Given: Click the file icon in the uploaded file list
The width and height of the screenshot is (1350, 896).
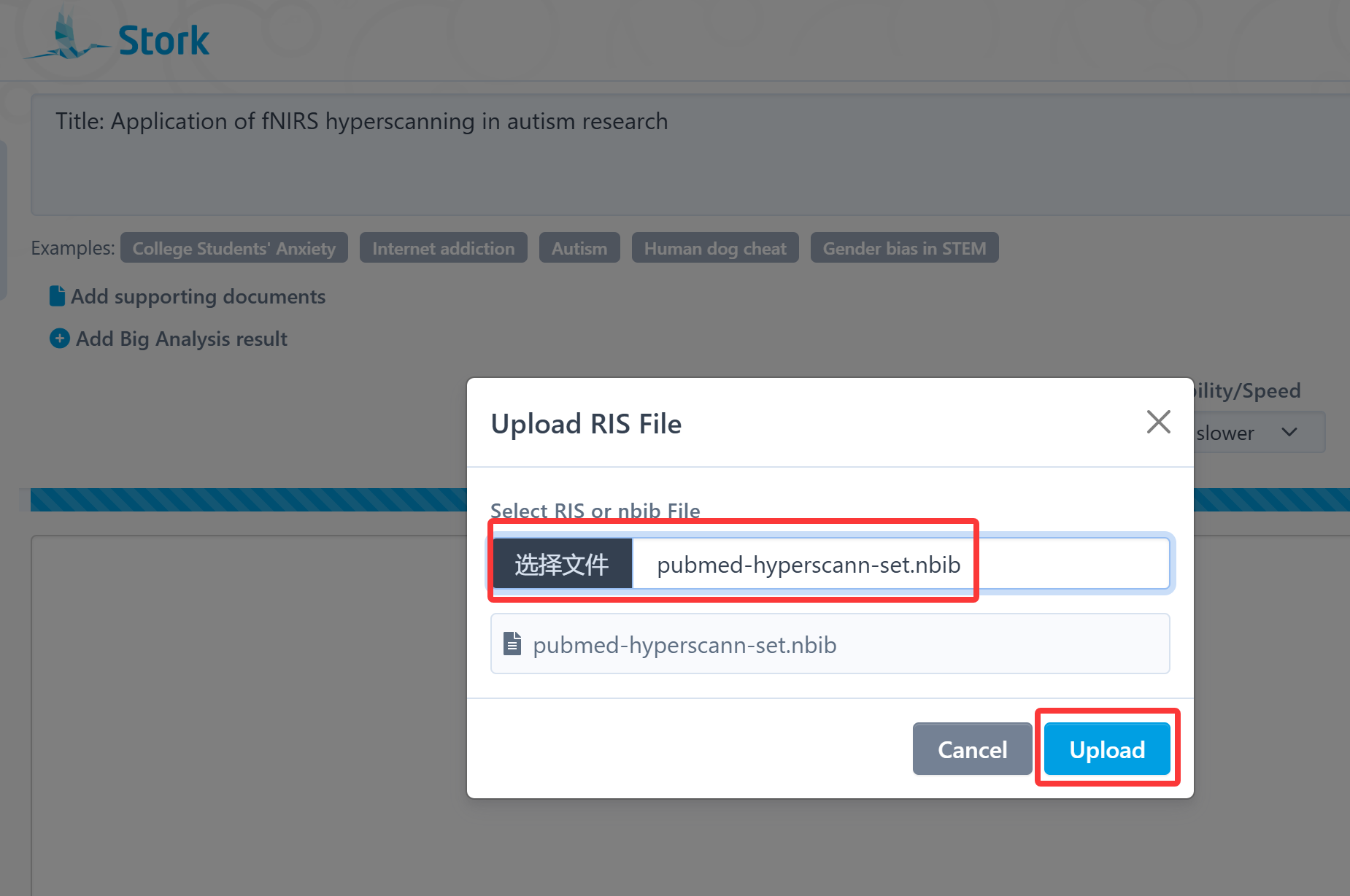Looking at the screenshot, I should pyautogui.click(x=512, y=644).
